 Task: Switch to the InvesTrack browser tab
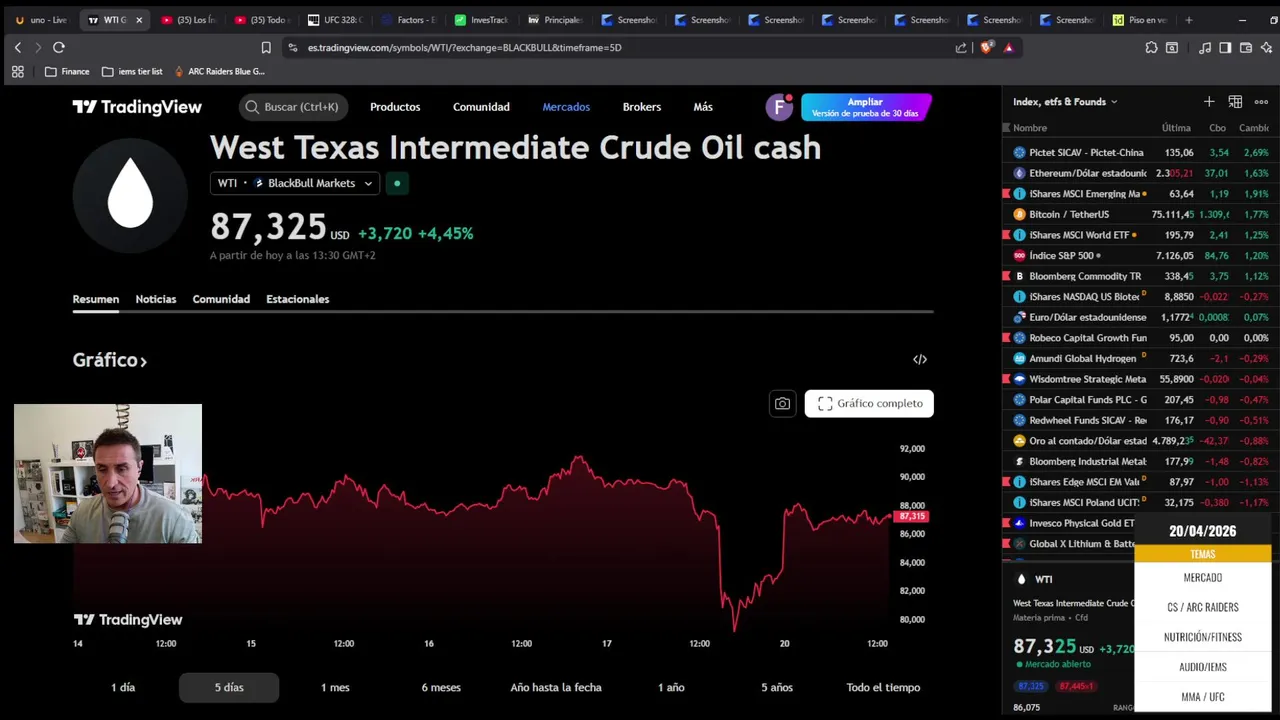(480, 20)
